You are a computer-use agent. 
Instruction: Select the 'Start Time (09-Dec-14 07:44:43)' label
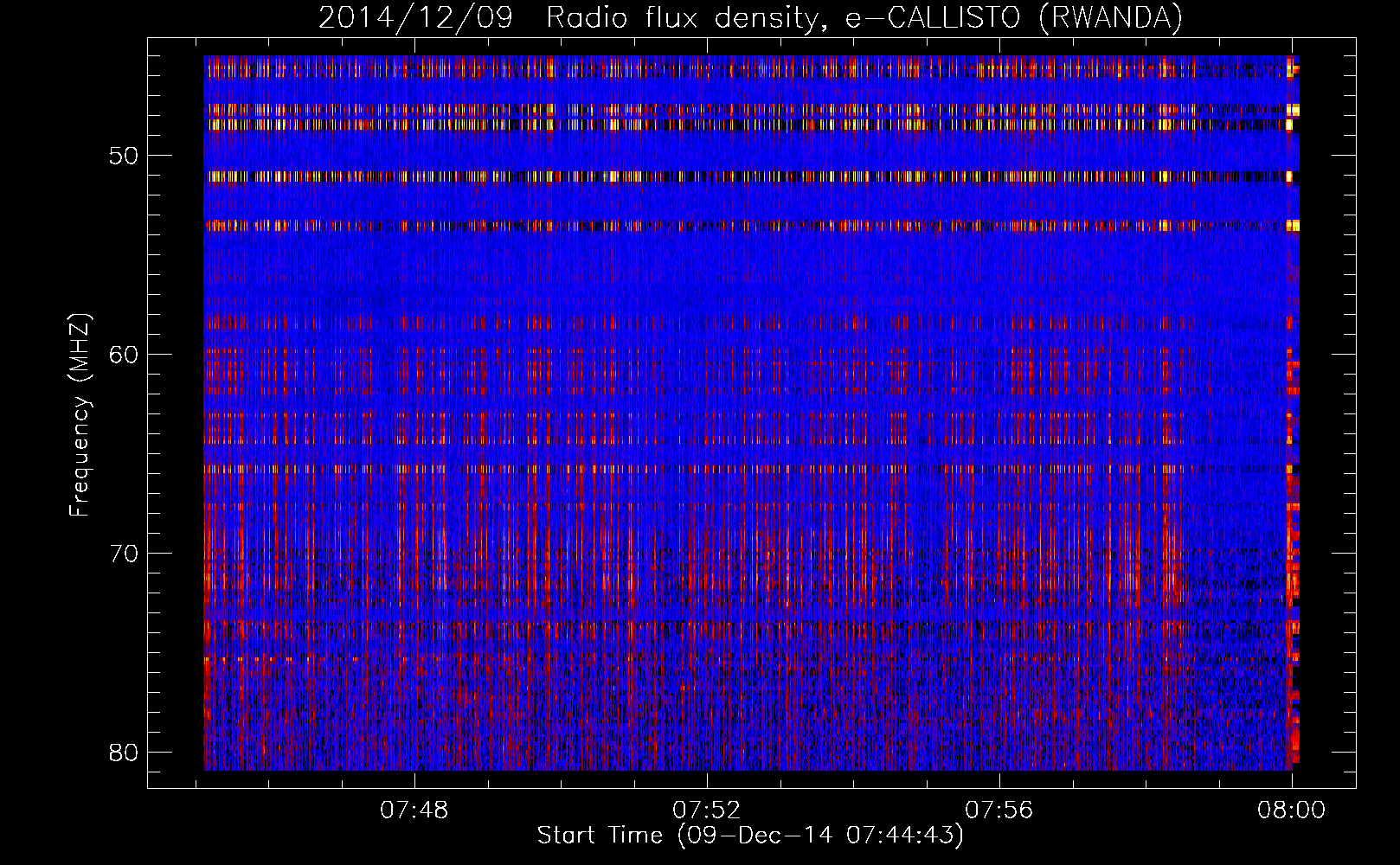coord(750,836)
